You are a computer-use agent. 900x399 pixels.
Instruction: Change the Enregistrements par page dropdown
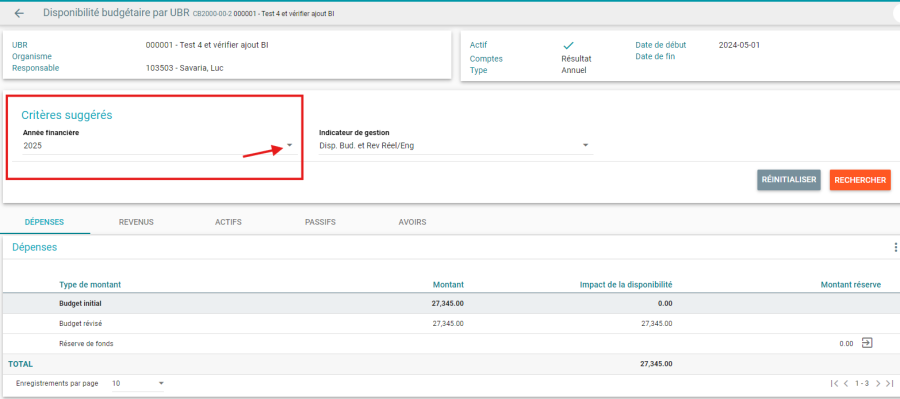[x=138, y=383]
